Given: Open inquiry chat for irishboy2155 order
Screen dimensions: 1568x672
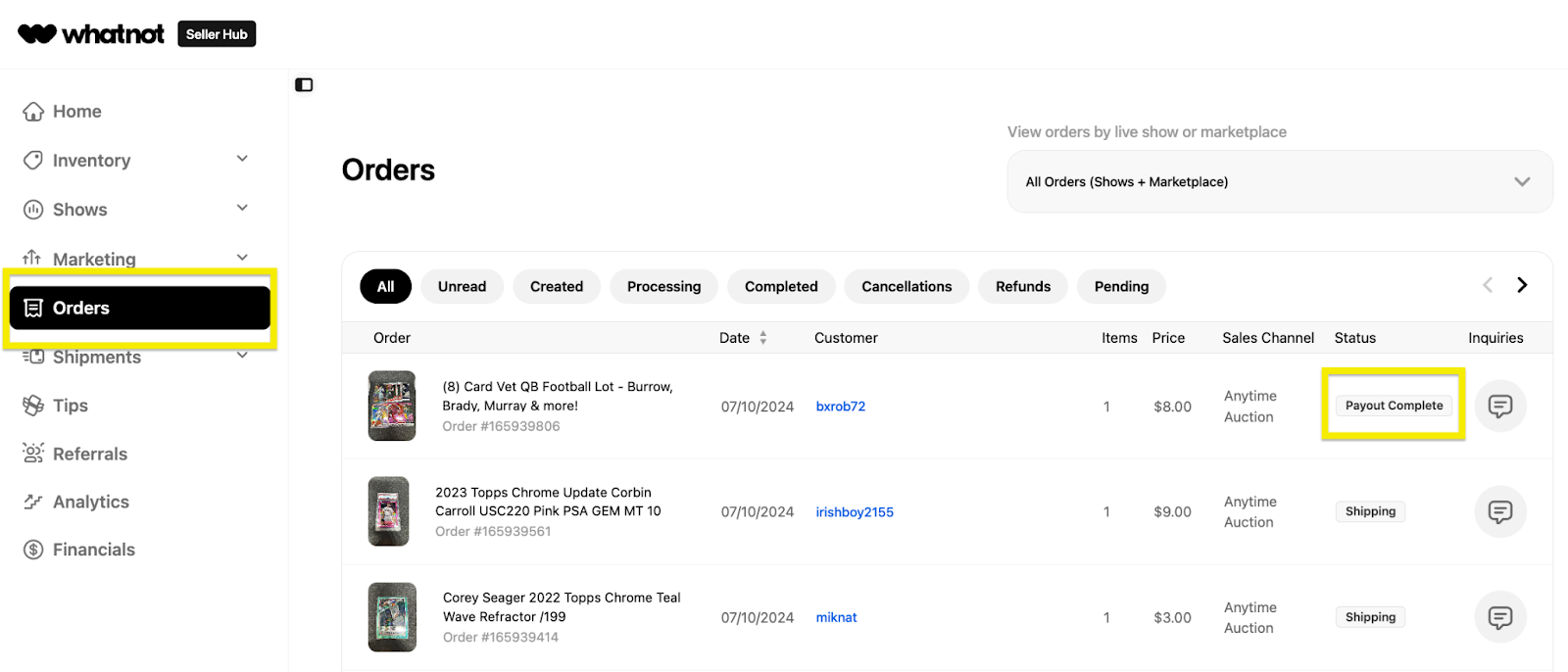Looking at the screenshot, I should click(1499, 511).
